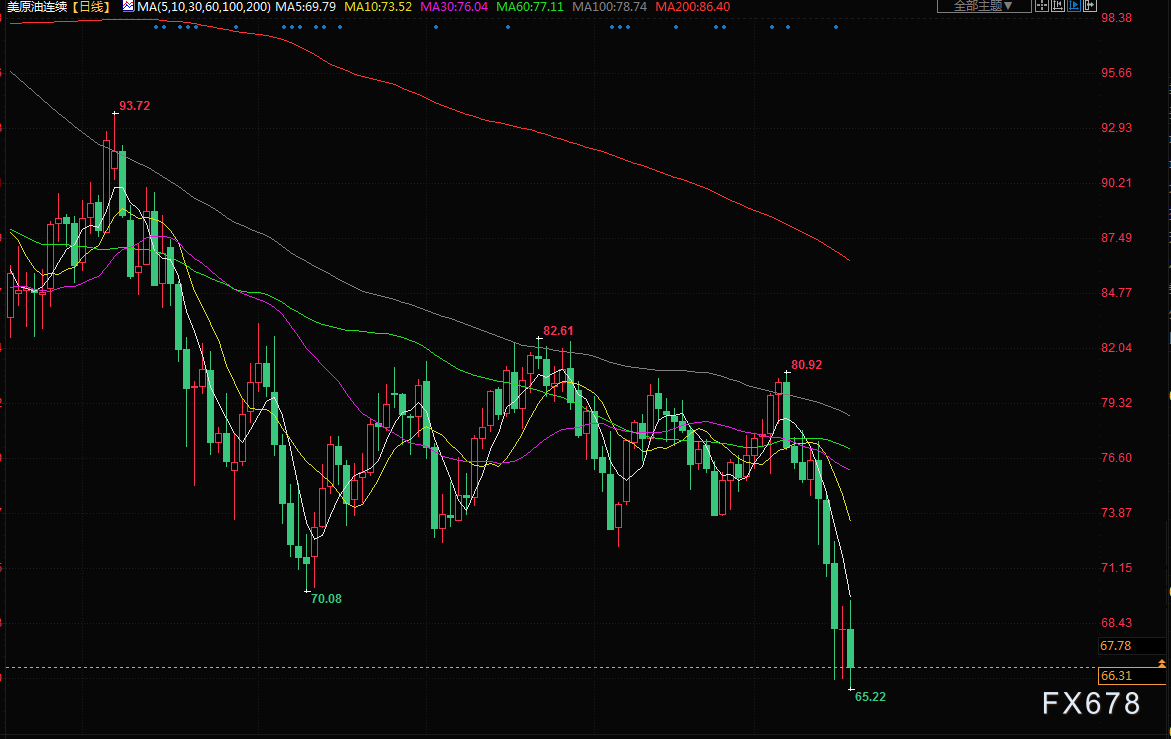Click the jump-to-latest arrow icon
The image size is (1171, 739).
[x=1089, y=6]
